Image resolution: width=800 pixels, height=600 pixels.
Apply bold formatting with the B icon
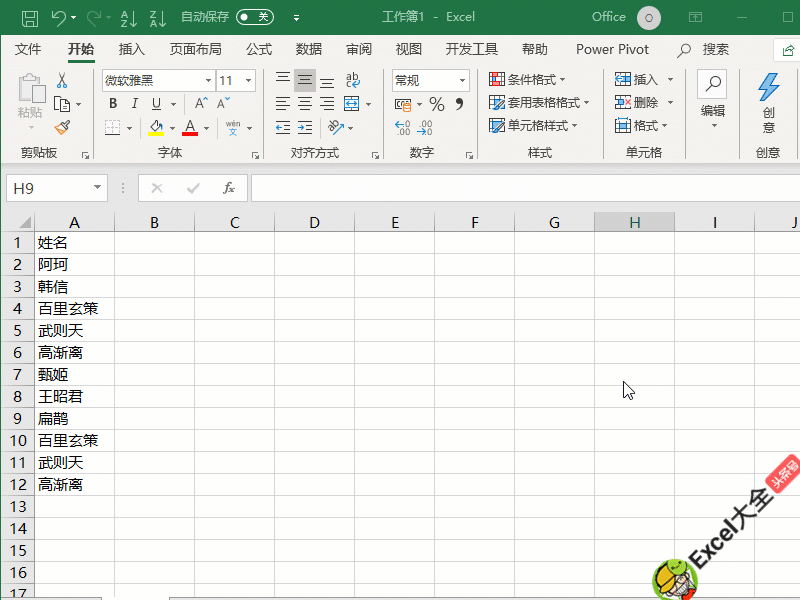pyautogui.click(x=113, y=103)
